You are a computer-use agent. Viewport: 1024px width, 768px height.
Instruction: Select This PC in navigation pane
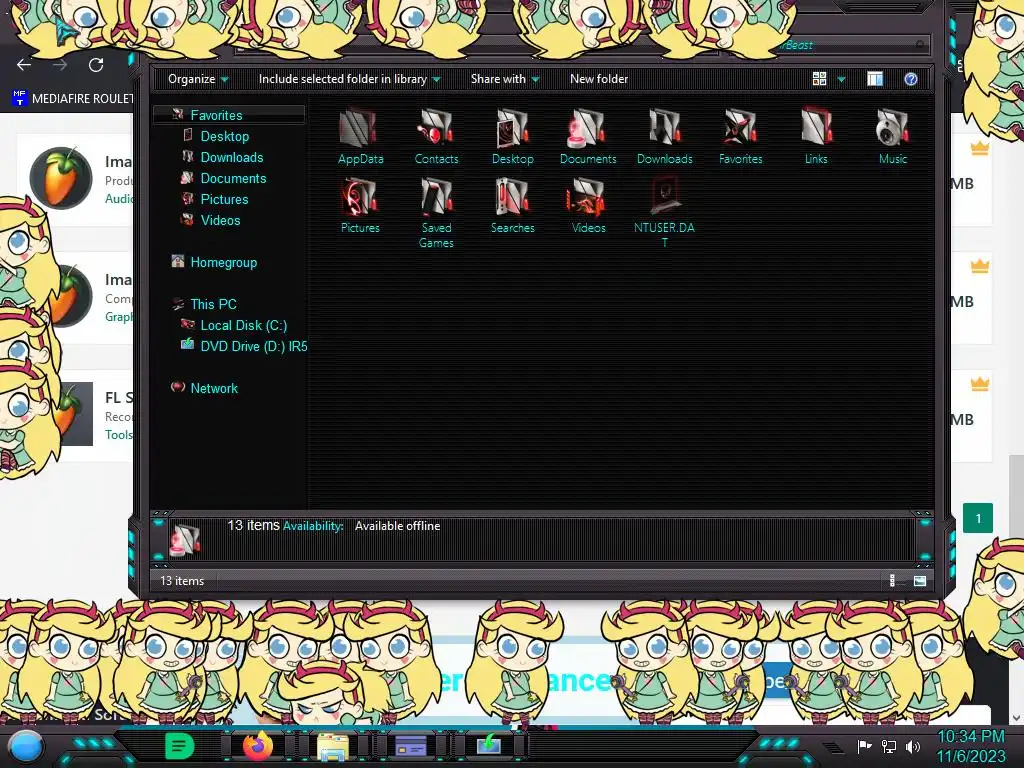tap(213, 304)
